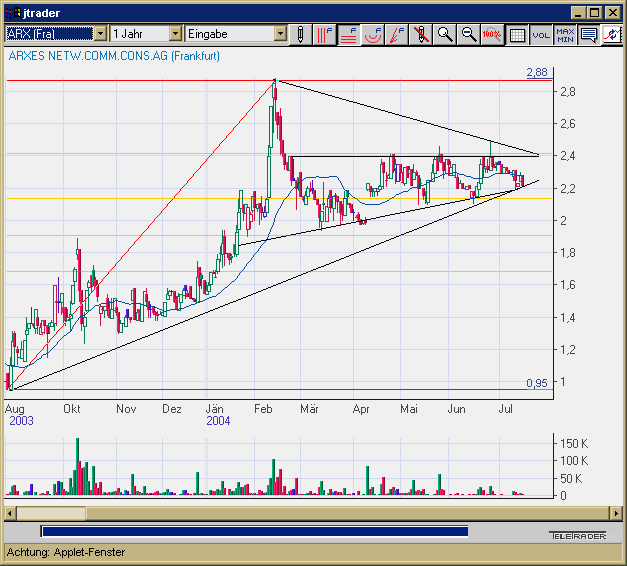The image size is (627, 566).
Task: Click the 2004 year axis label
Action: click(x=218, y=421)
